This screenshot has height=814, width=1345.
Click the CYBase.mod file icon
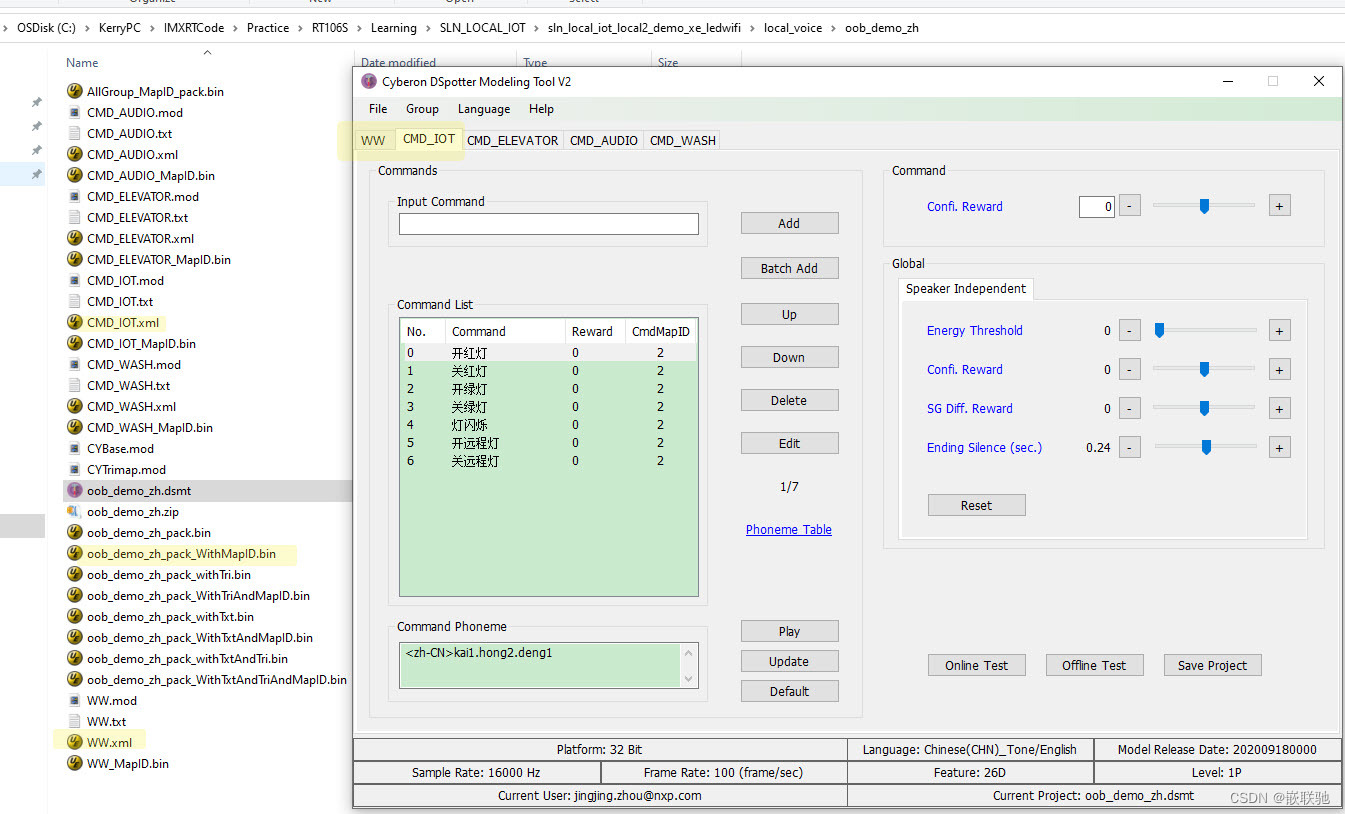[74, 448]
